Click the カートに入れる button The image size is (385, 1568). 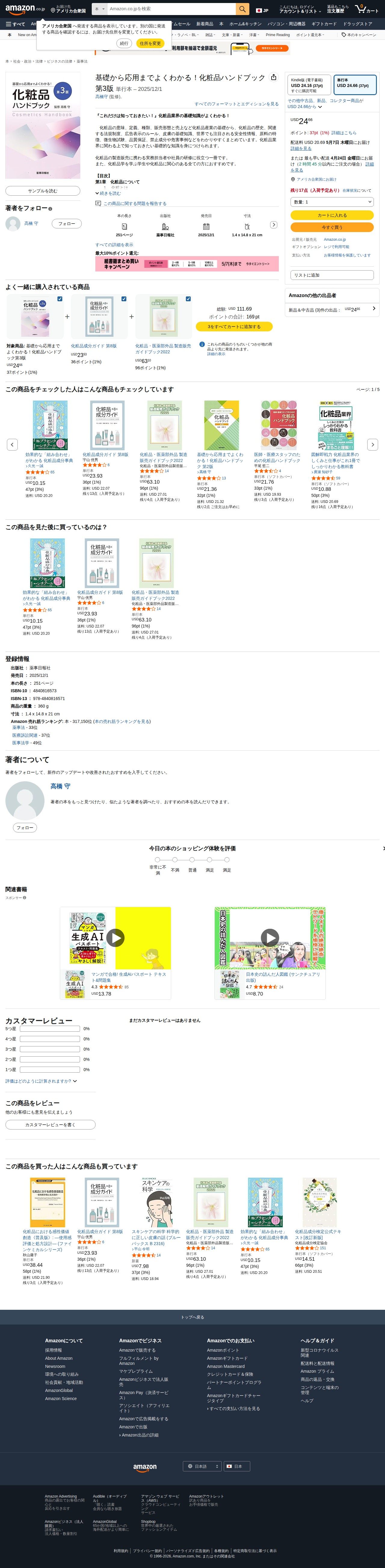(x=332, y=215)
